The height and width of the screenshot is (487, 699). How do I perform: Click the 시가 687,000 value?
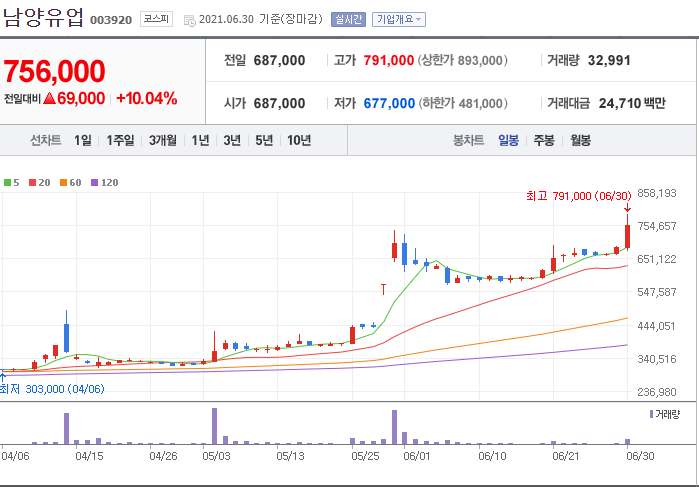click(279, 103)
